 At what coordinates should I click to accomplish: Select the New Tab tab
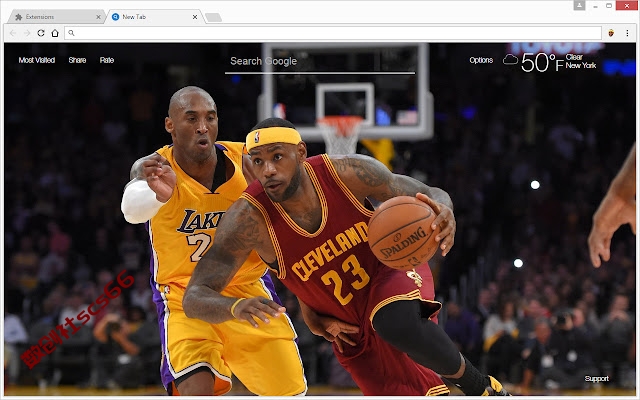point(154,17)
